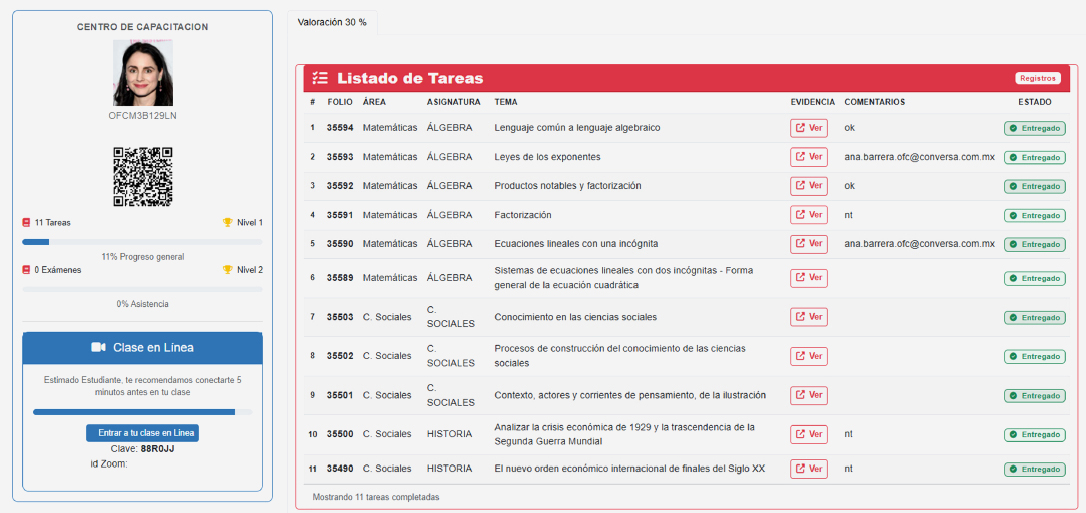Click the red book icon beside 11 Tareas

(26, 223)
